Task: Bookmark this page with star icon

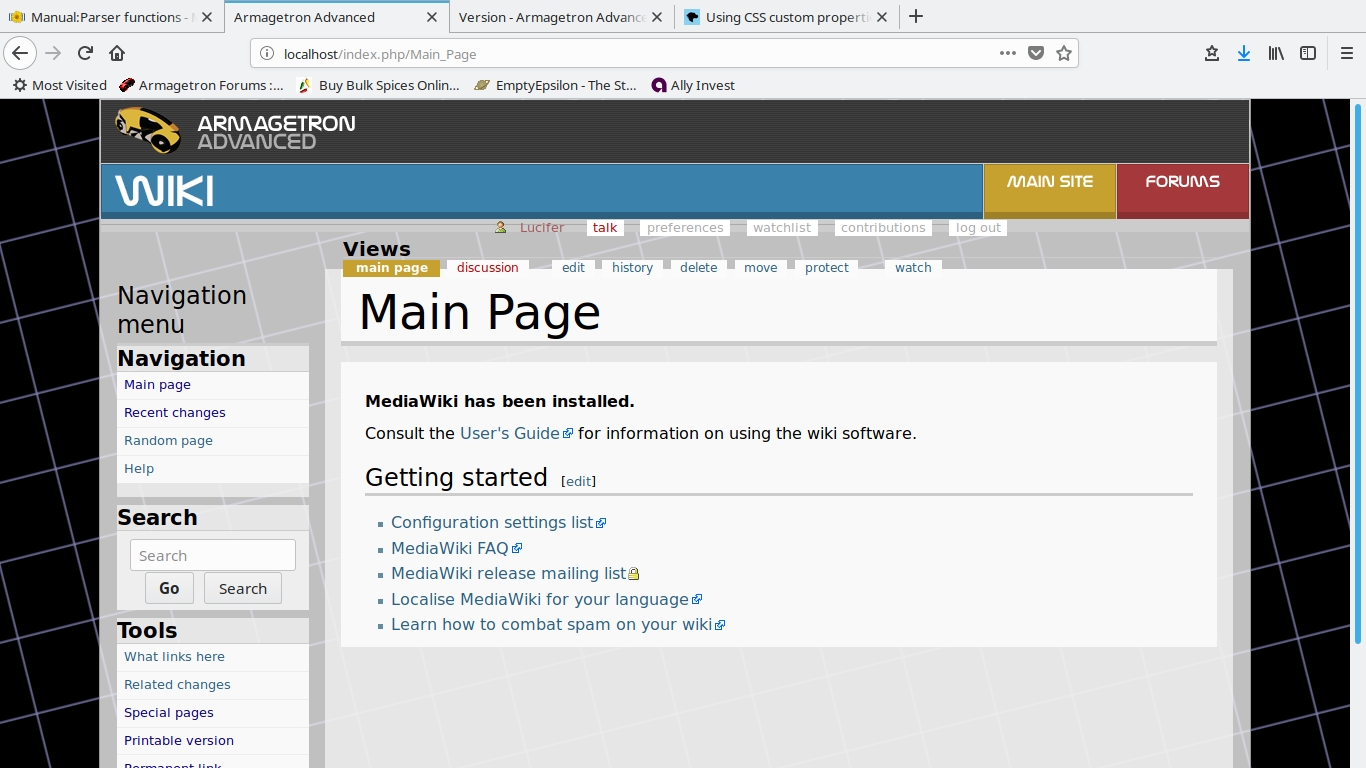Action: (x=1064, y=53)
